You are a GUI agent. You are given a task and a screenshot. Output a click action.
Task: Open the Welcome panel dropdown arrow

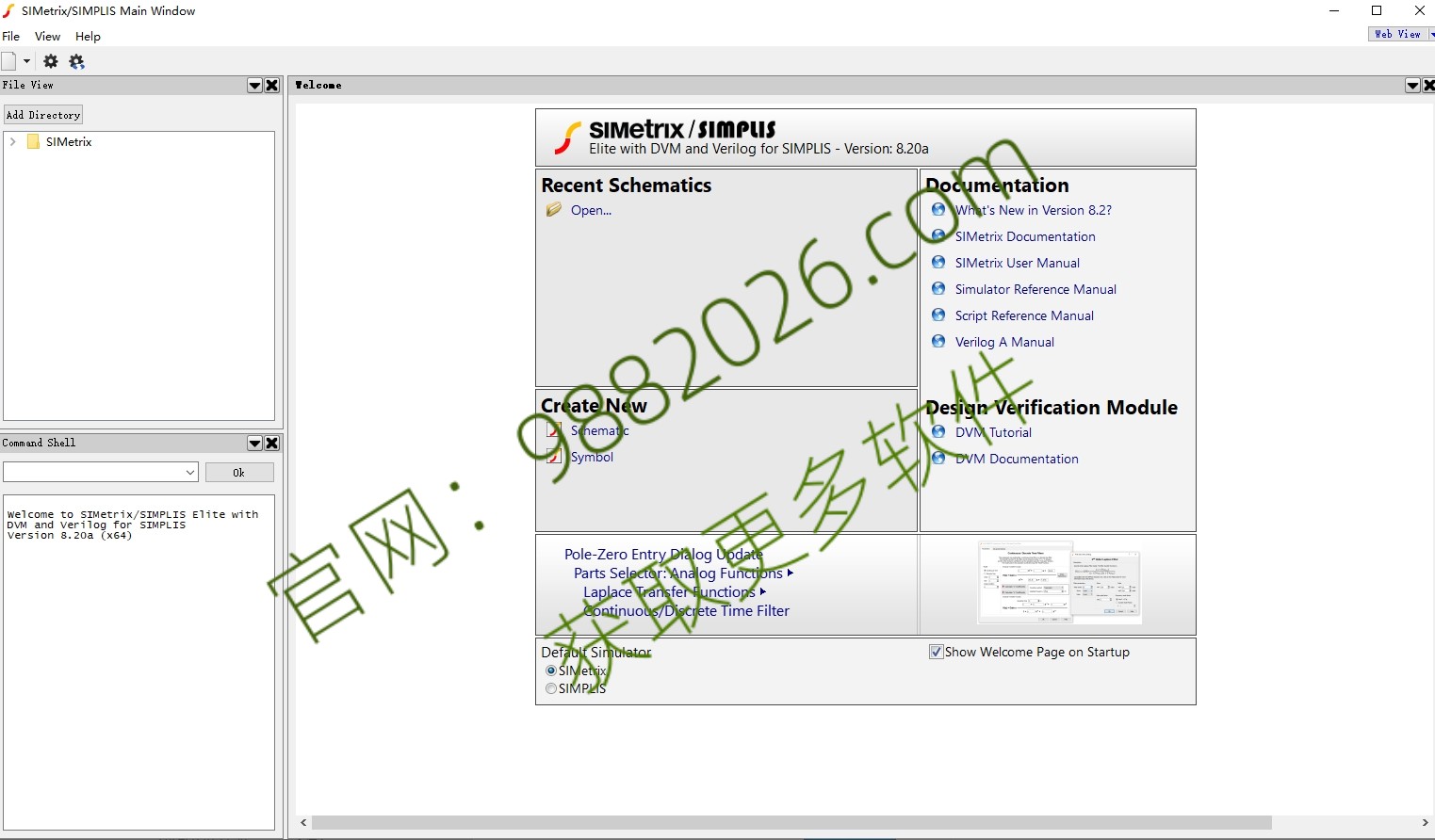pyautogui.click(x=1412, y=86)
